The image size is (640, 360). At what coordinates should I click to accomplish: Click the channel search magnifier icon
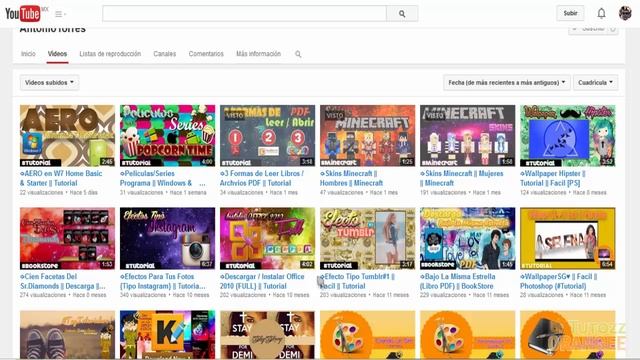point(298,54)
